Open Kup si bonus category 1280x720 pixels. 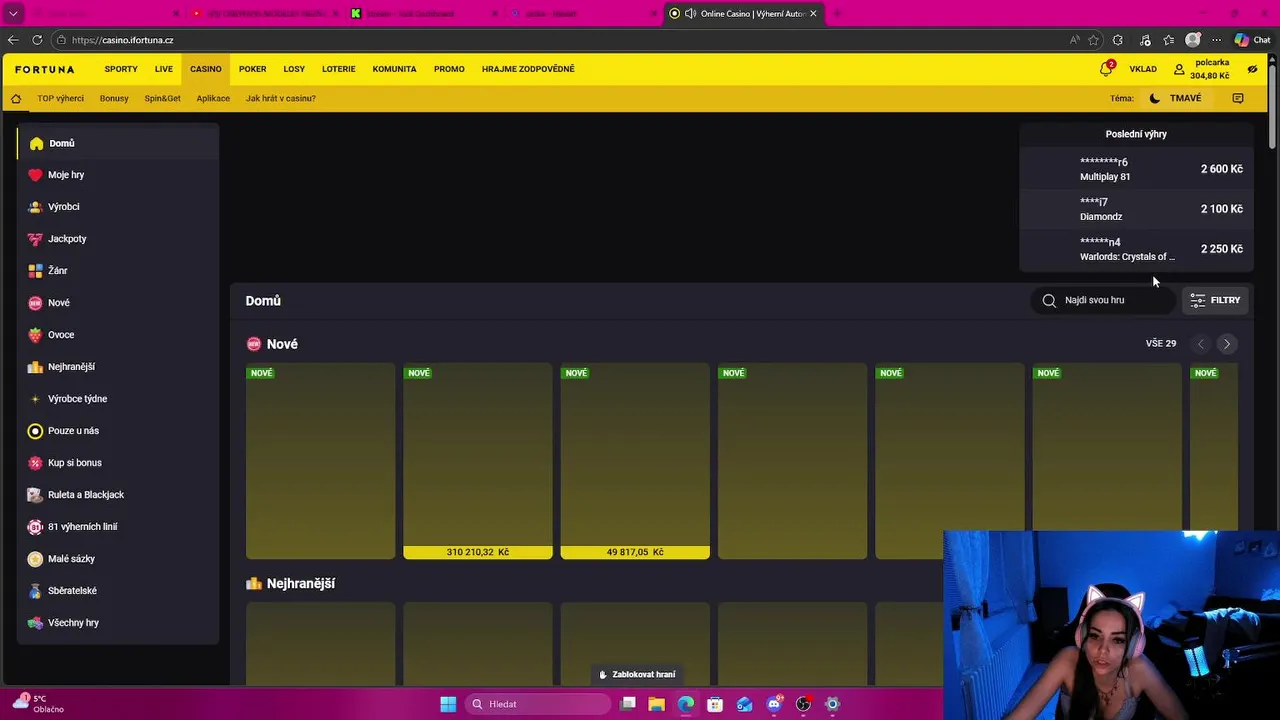118,463
